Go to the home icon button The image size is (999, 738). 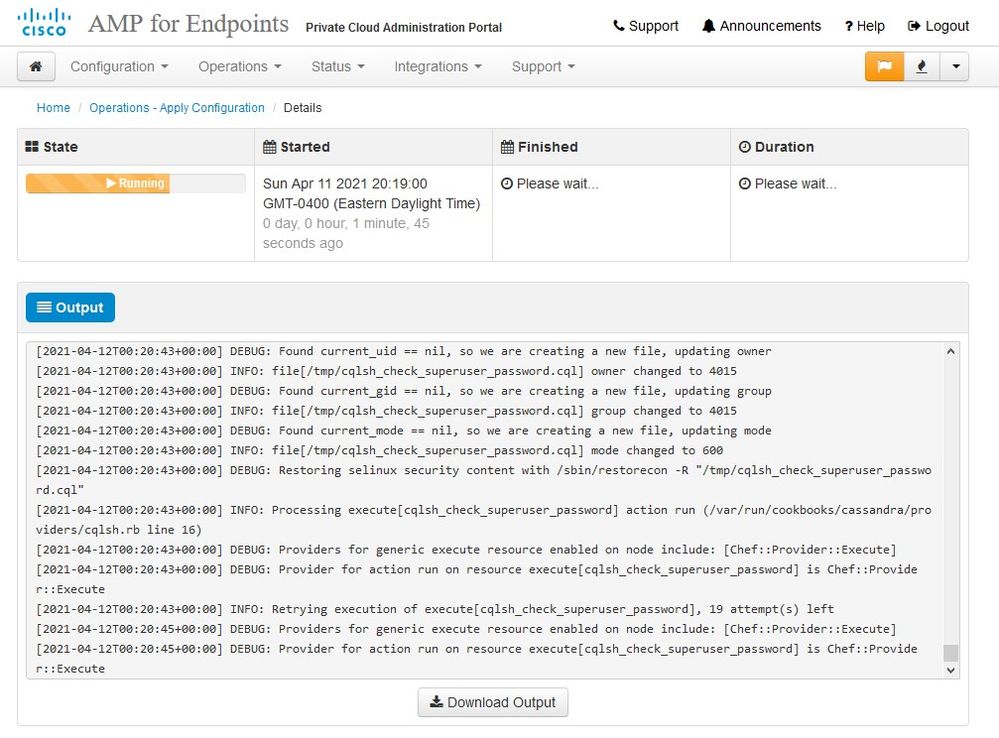[x=36, y=66]
